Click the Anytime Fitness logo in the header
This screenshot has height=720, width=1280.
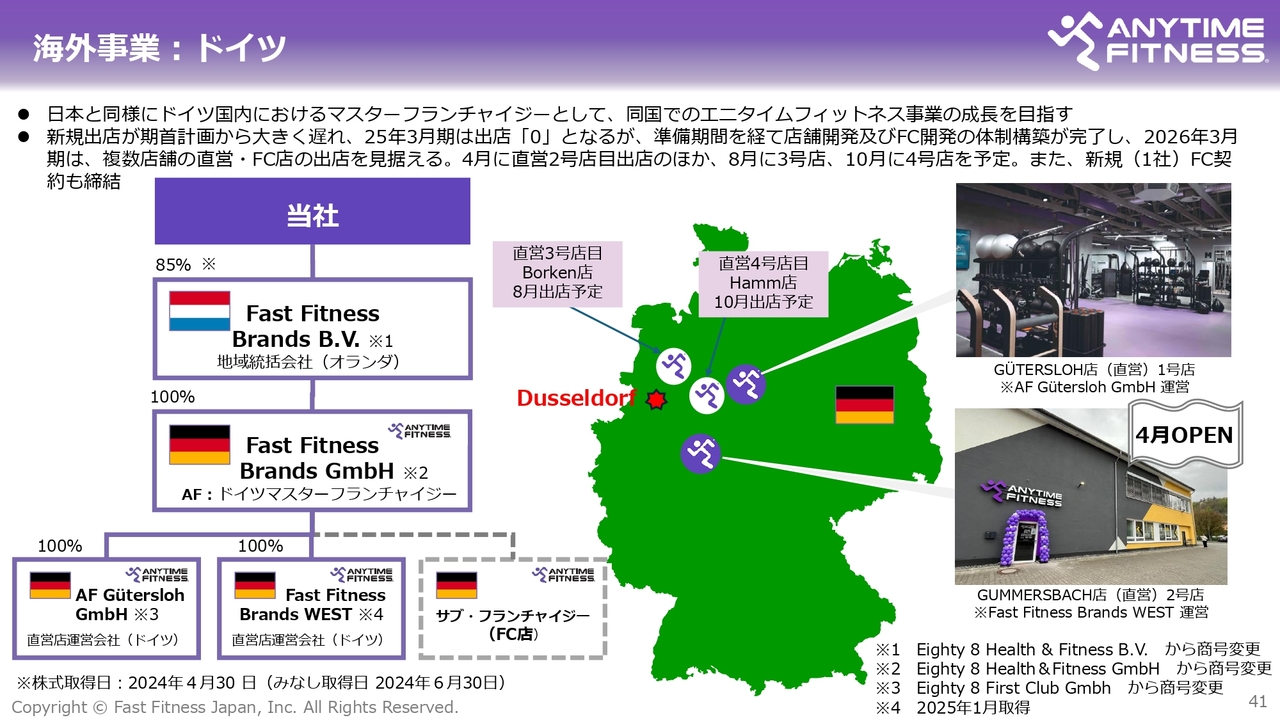tap(1157, 40)
